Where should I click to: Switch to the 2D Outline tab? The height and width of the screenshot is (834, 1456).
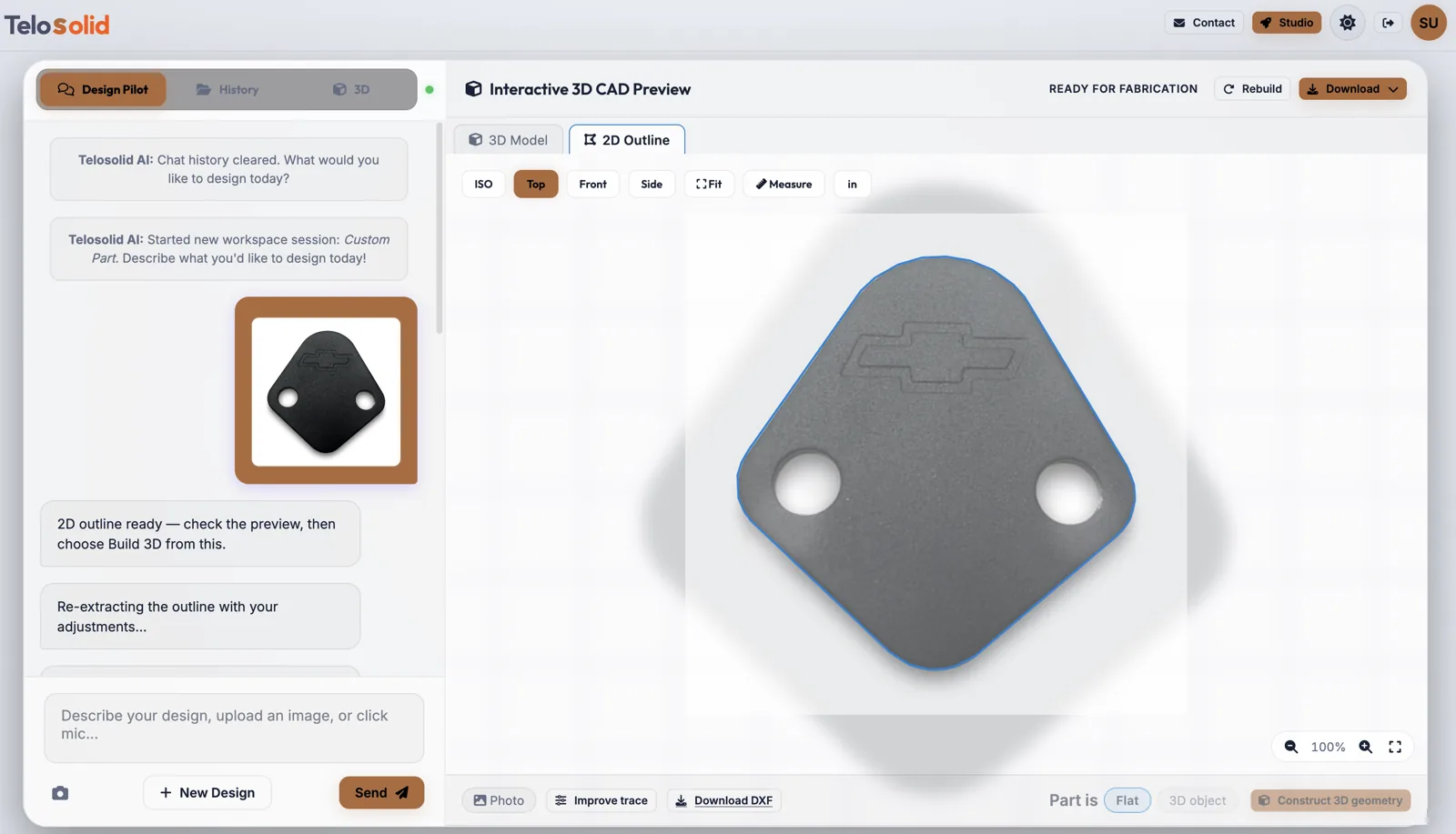(x=627, y=140)
